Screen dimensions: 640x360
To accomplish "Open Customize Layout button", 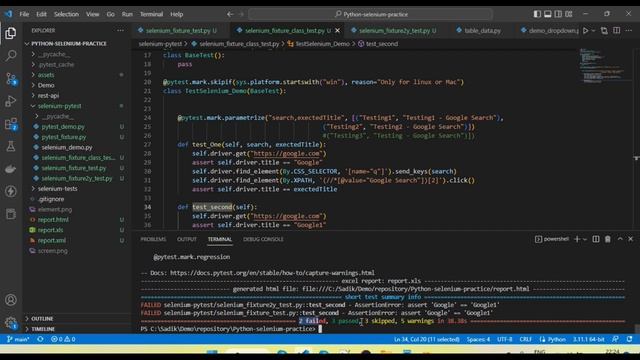I will [x=569, y=14].
